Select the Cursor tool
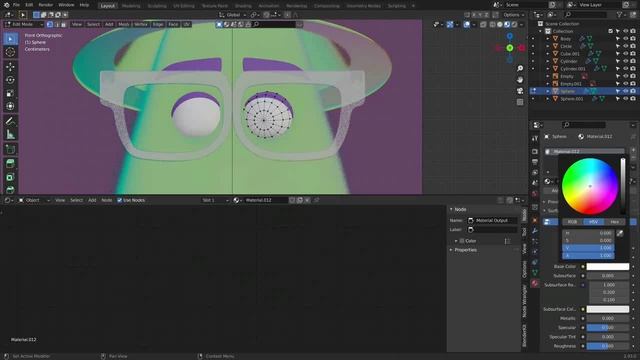The image size is (640, 360). pyautogui.click(x=10, y=52)
